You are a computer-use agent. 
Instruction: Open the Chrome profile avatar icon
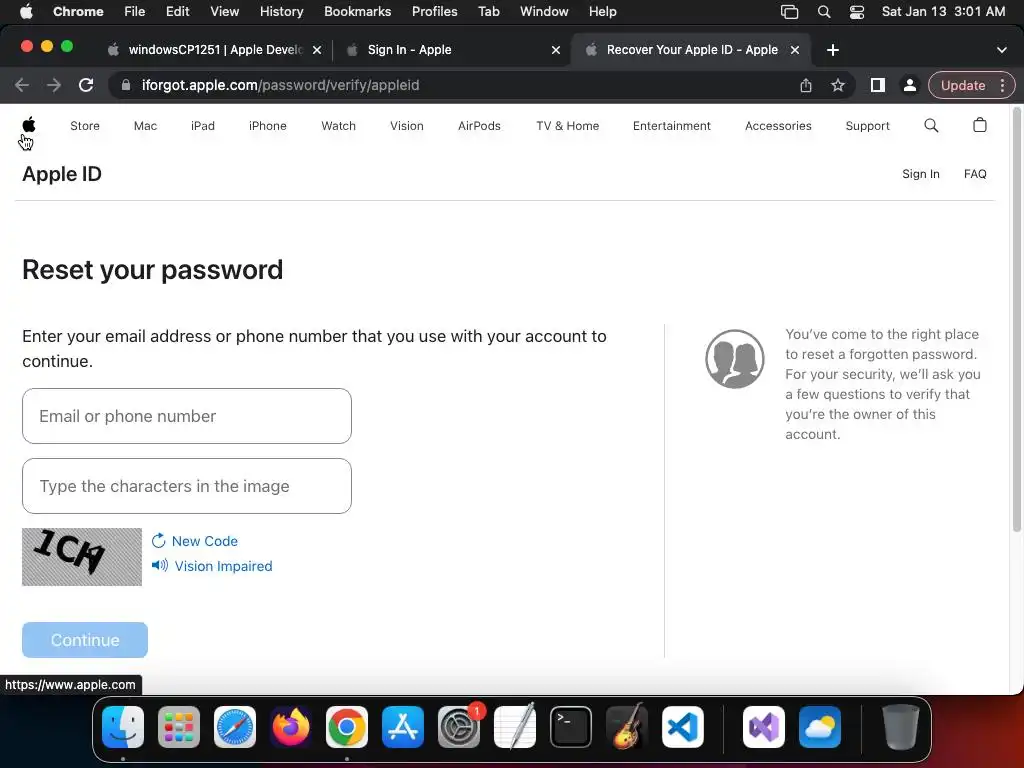909,85
